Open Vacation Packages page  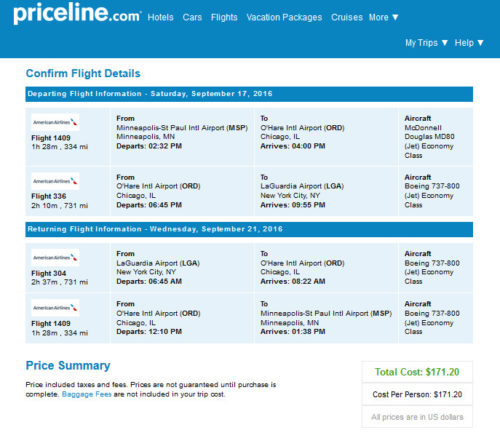pos(284,17)
